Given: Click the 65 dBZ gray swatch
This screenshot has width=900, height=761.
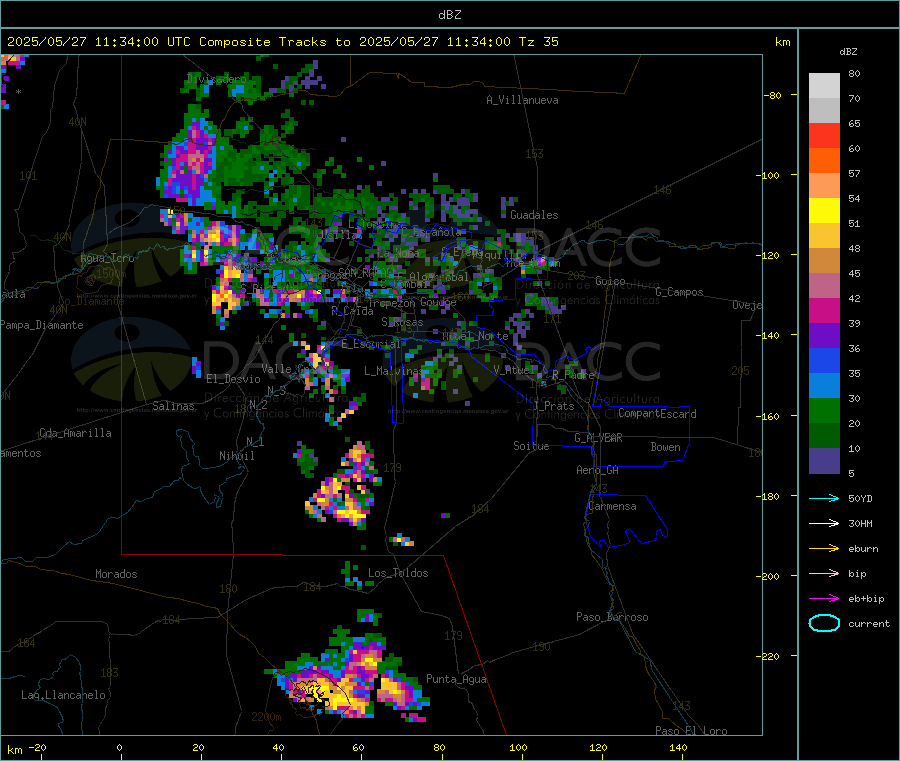Looking at the screenshot, I should click(x=824, y=111).
